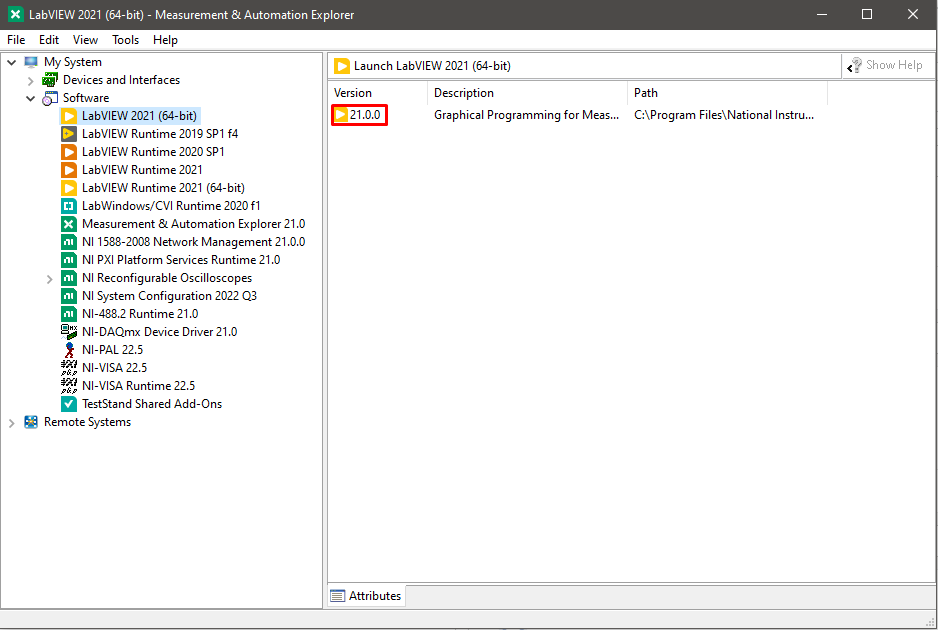This screenshot has height=630, width=938.
Task: Select NI-DAQmx Device Driver 21.0
Action: click(x=160, y=332)
